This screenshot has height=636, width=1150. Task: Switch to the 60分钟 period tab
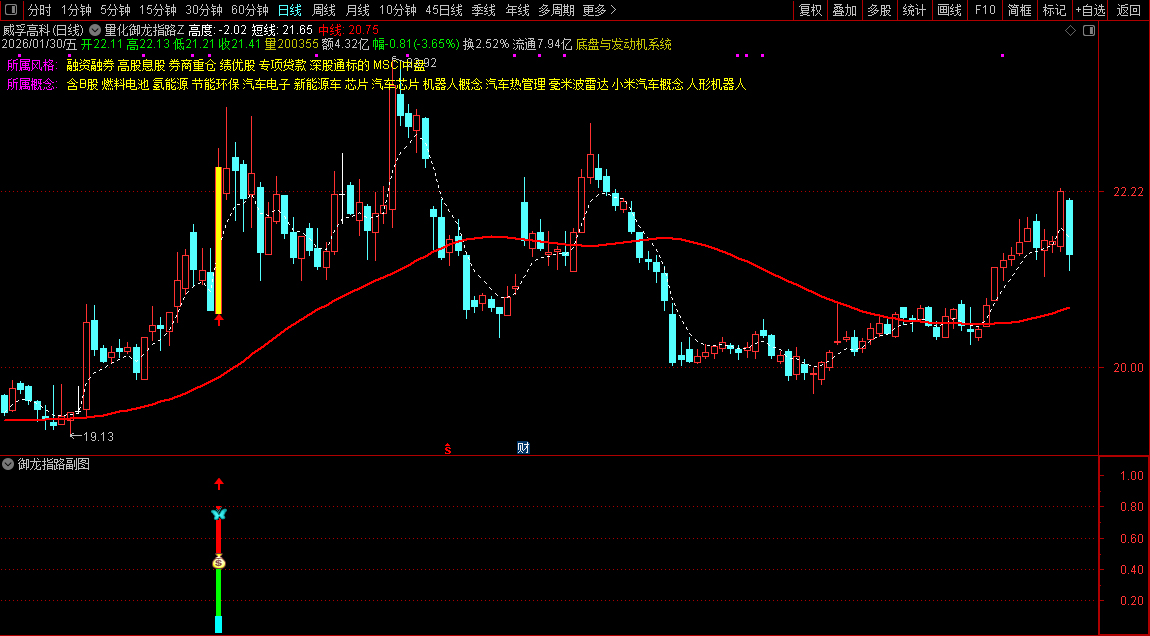[x=249, y=10]
